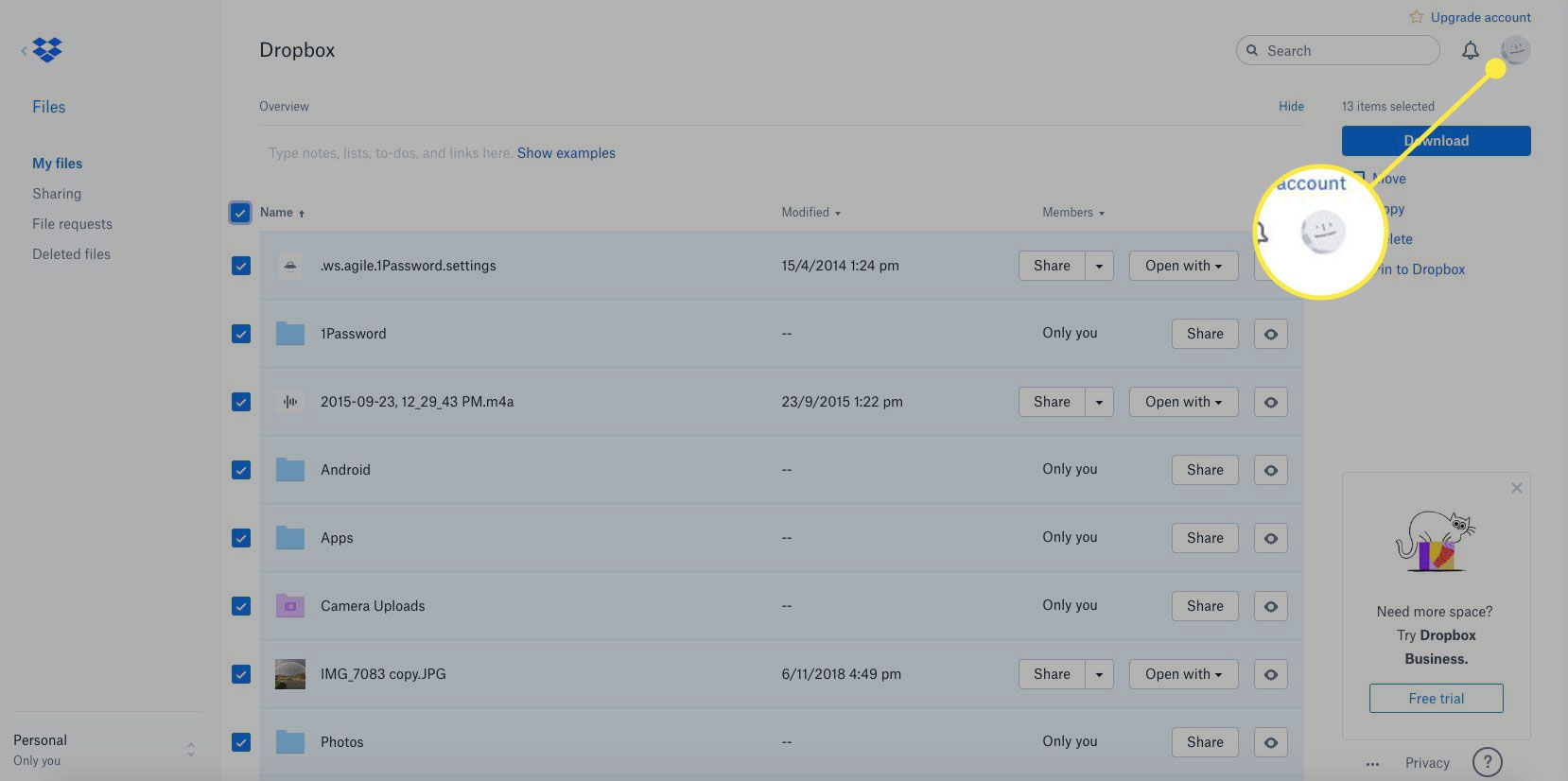Click the search magnifier icon

tap(1252, 50)
